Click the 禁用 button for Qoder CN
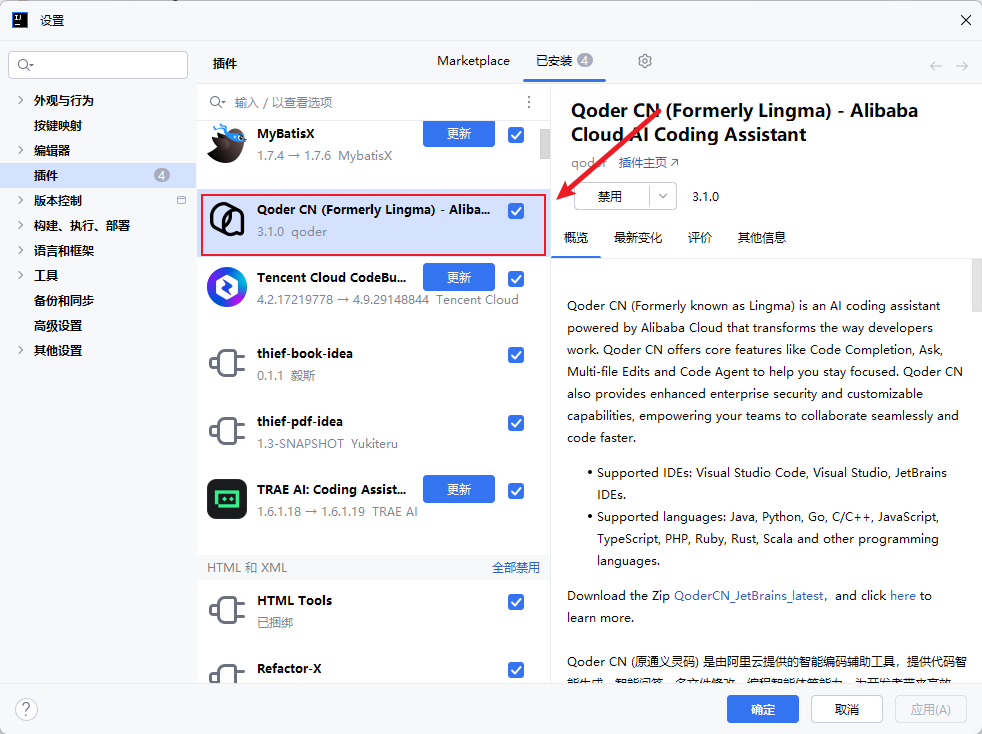The image size is (982, 734). coord(611,197)
